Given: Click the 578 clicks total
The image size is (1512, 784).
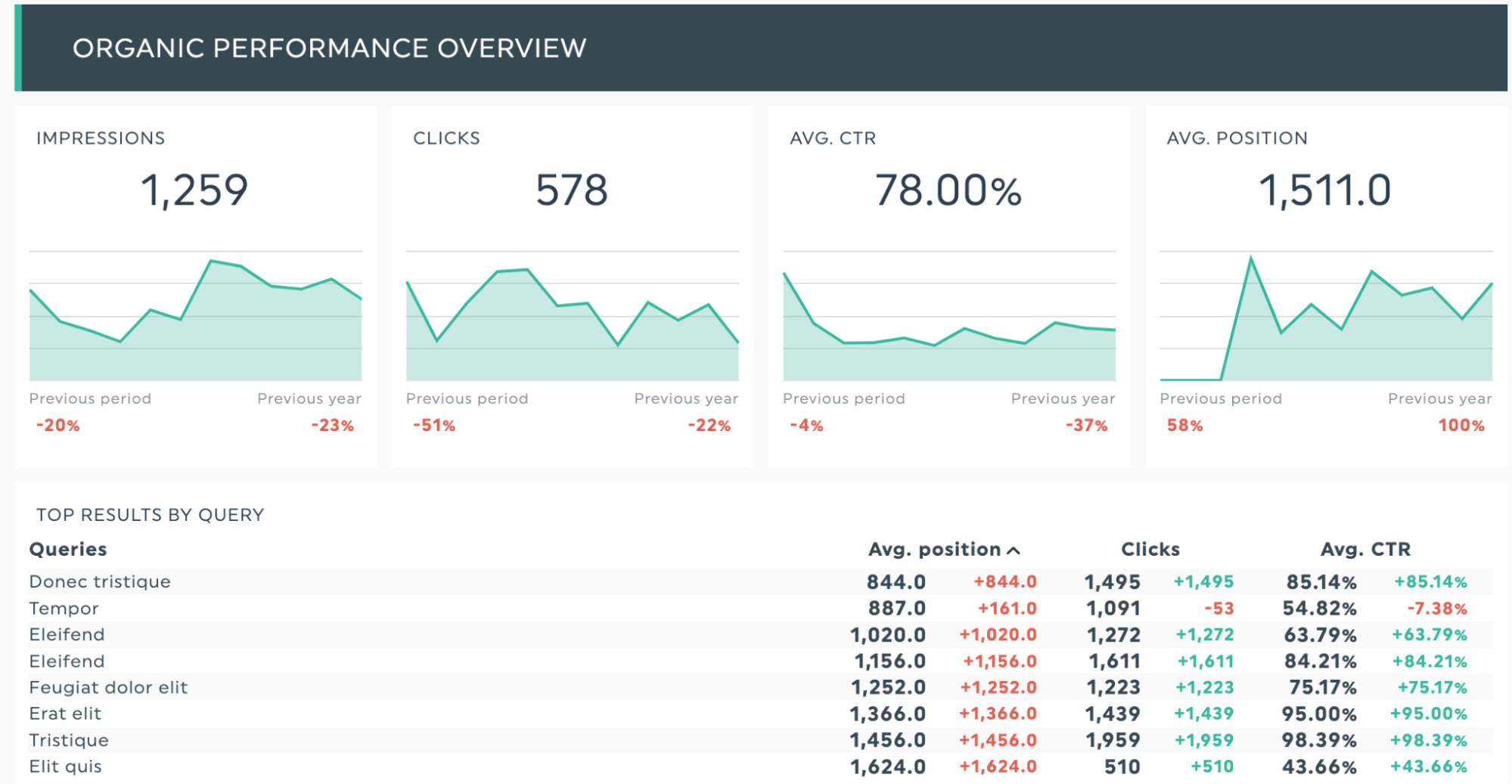Looking at the screenshot, I should click(x=571, y=190).
